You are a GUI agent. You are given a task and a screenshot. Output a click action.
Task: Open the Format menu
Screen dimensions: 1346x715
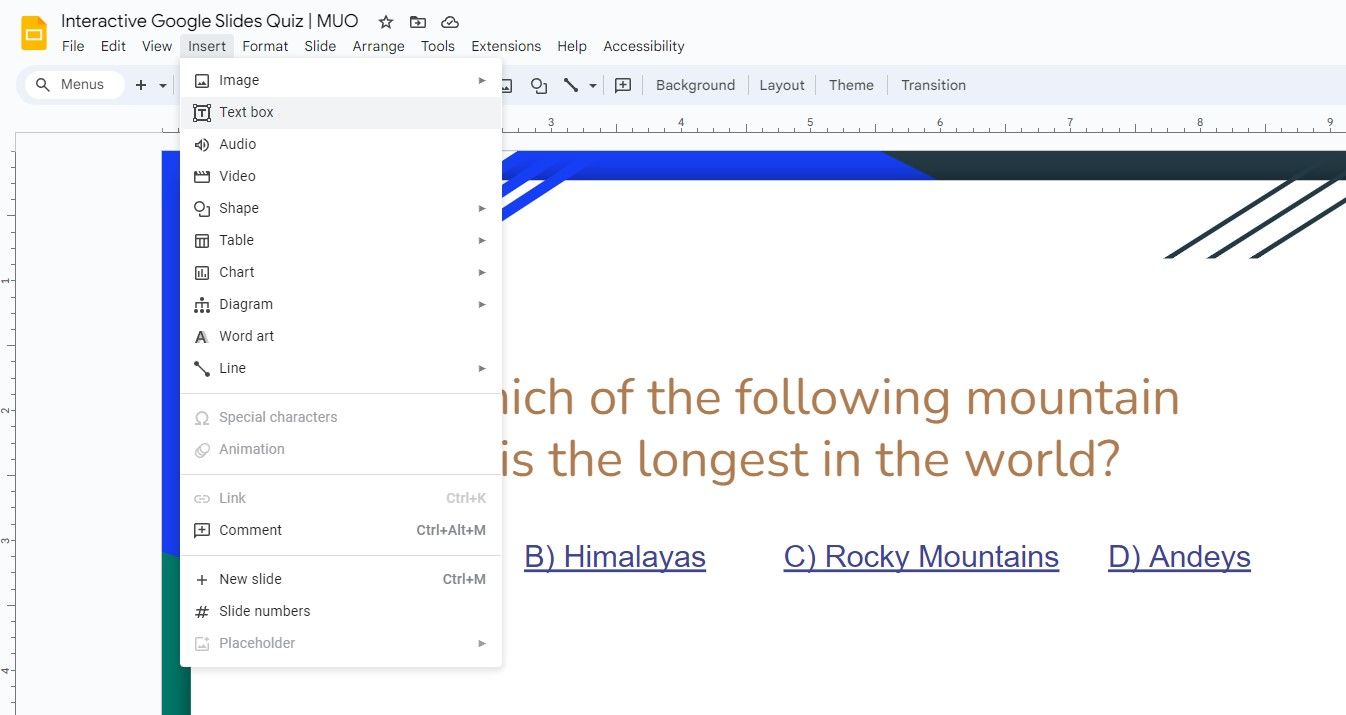click(265, 46)
